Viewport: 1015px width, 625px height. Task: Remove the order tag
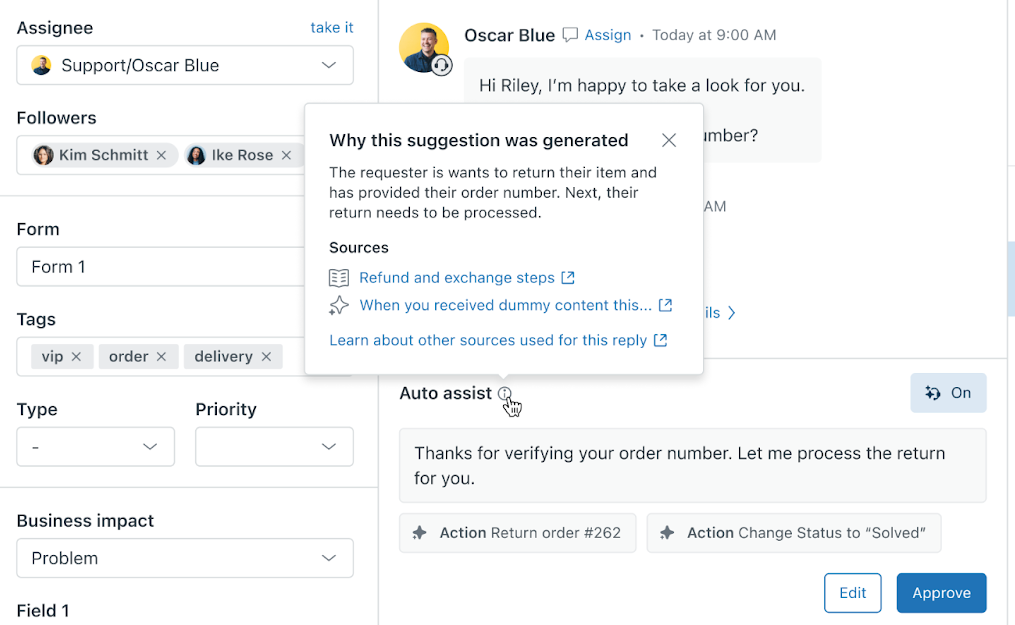click(162, 357)
